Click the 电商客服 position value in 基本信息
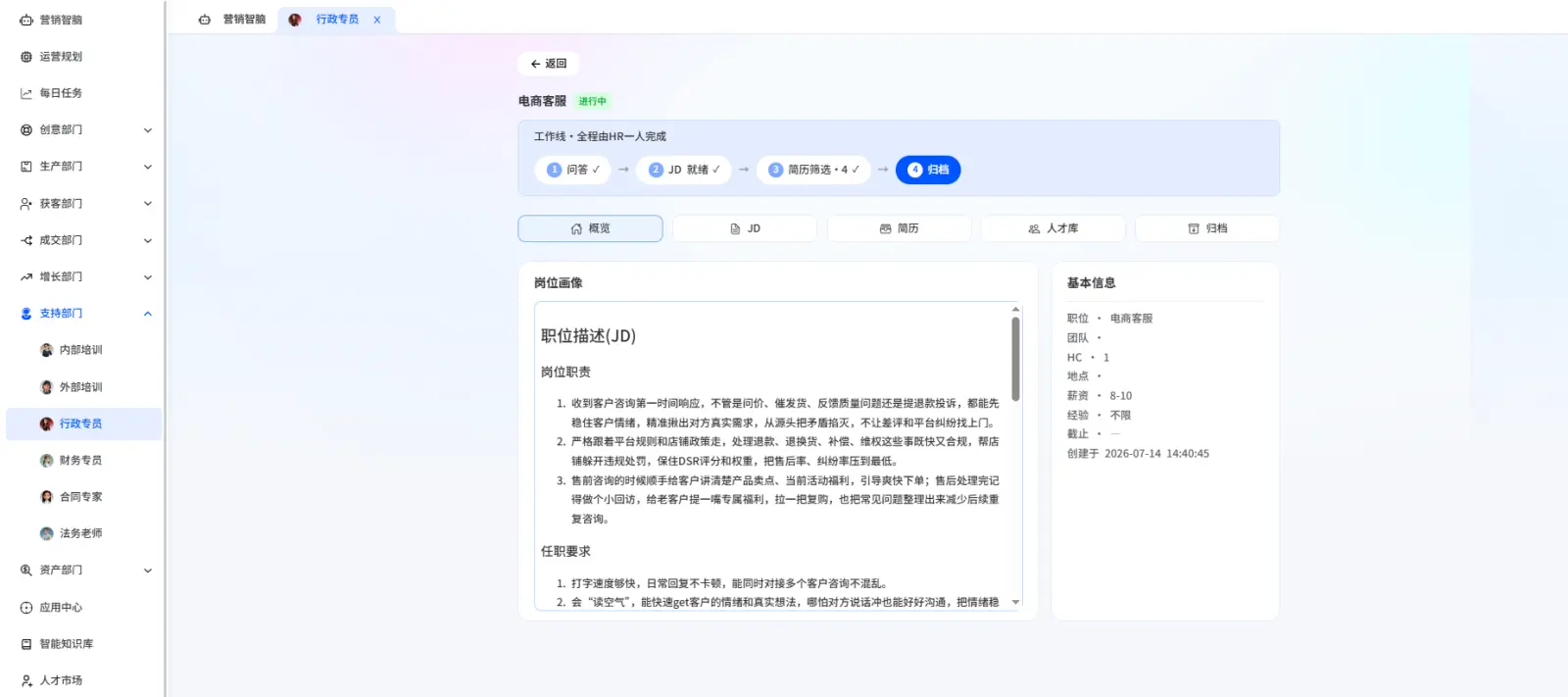The height and width of the screenshot is (697, 1568). tap(1131, 319)
